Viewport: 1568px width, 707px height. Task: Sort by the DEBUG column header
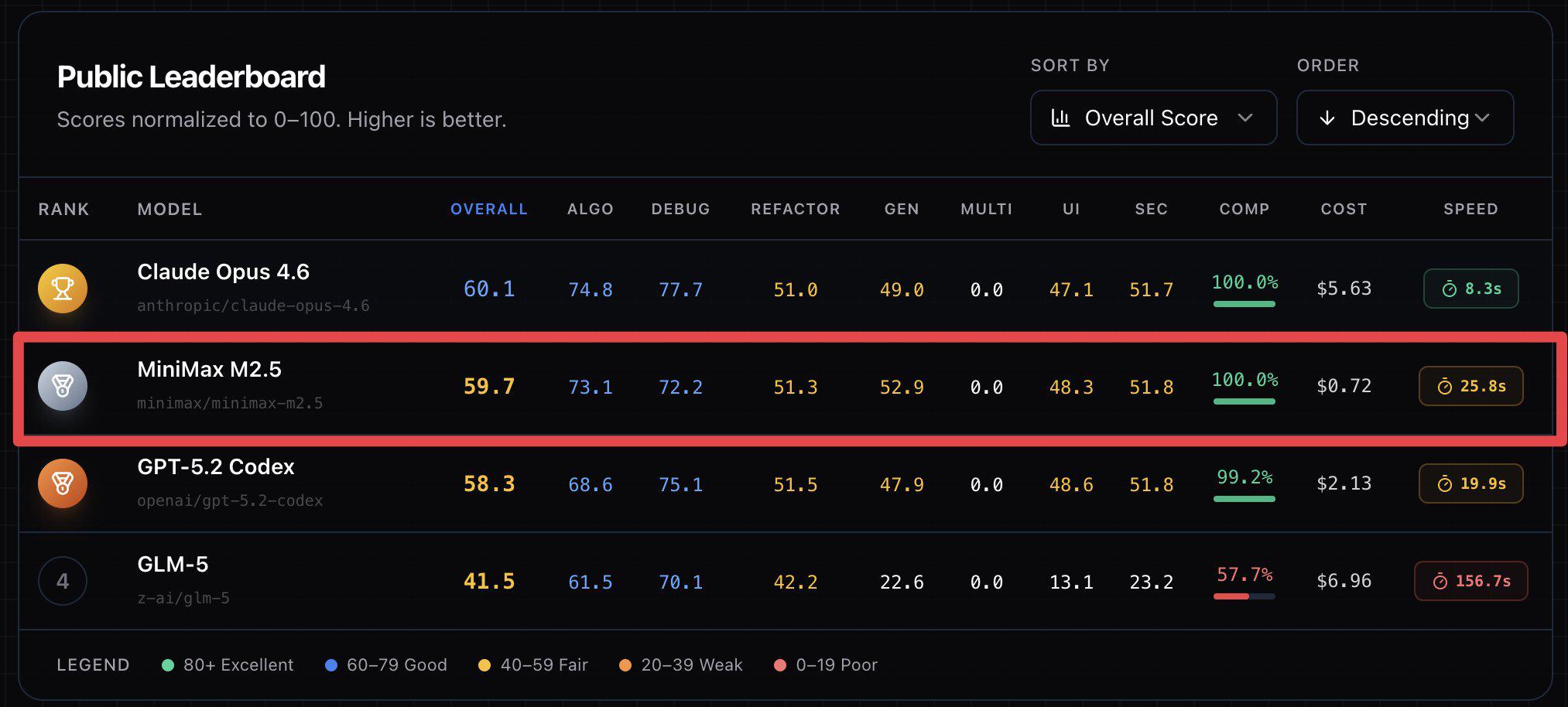pos(680,209)
